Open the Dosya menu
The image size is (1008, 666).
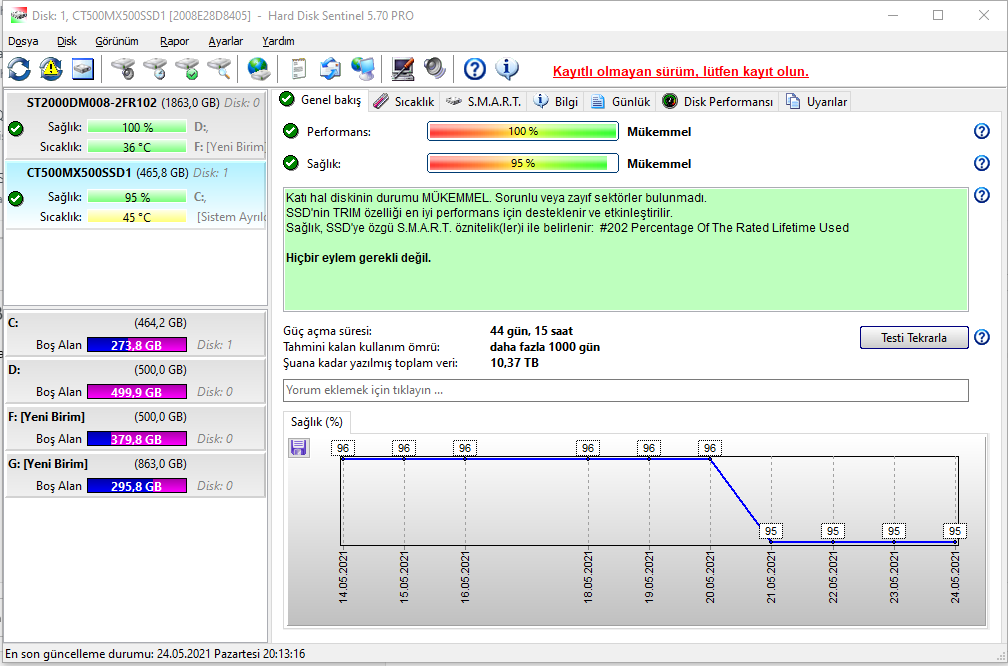[x=23, y=41]
